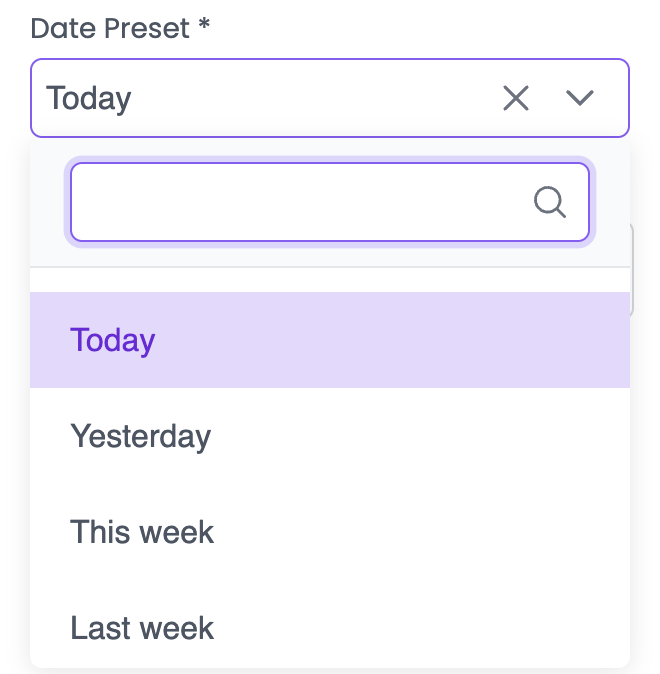
Task: Click the Yesterday list entry
Action: 140,436
